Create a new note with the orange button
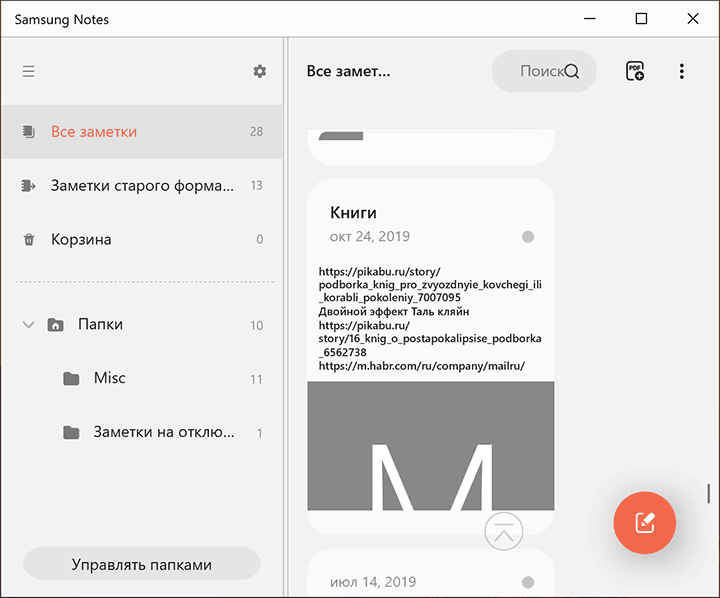This screenshot has height=598, width=720. pos(645,523)
